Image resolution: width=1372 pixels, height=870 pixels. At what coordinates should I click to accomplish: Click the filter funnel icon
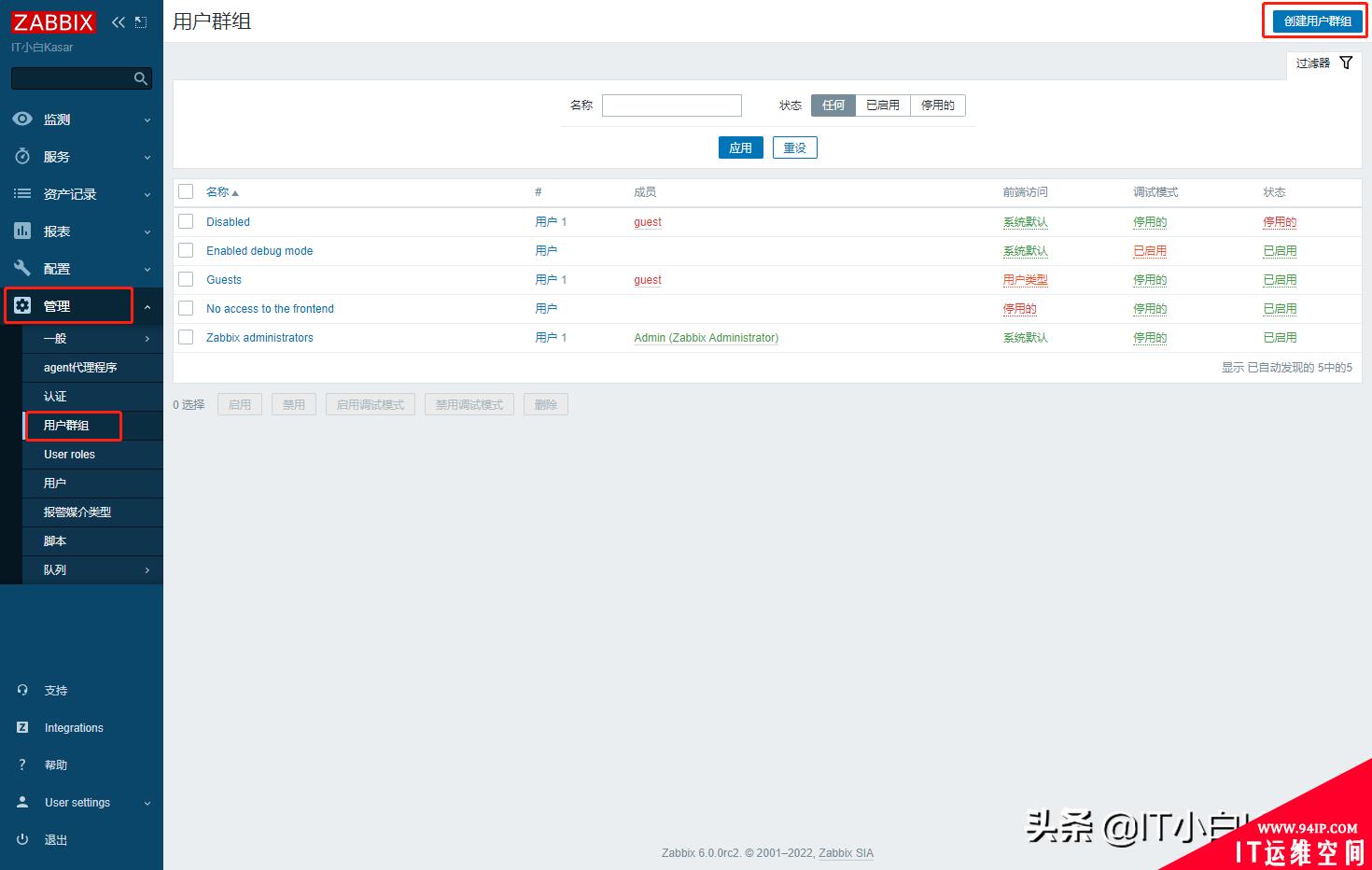click(x=1346, y=63)
